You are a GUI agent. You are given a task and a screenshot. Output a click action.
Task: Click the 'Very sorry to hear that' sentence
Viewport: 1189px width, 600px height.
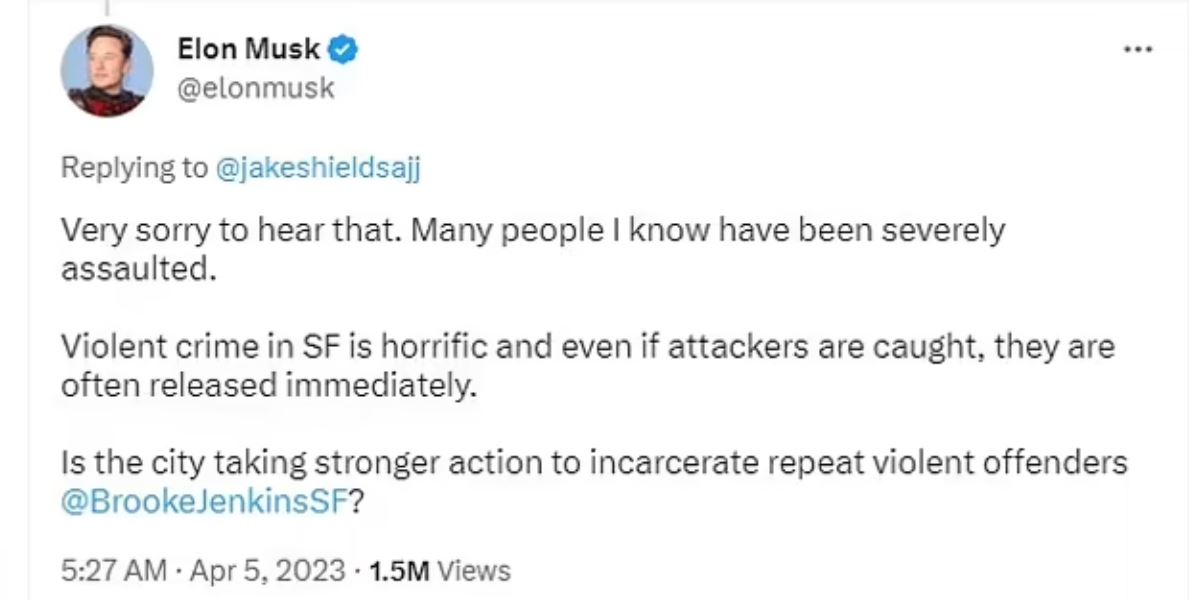(x=231, y=231)
